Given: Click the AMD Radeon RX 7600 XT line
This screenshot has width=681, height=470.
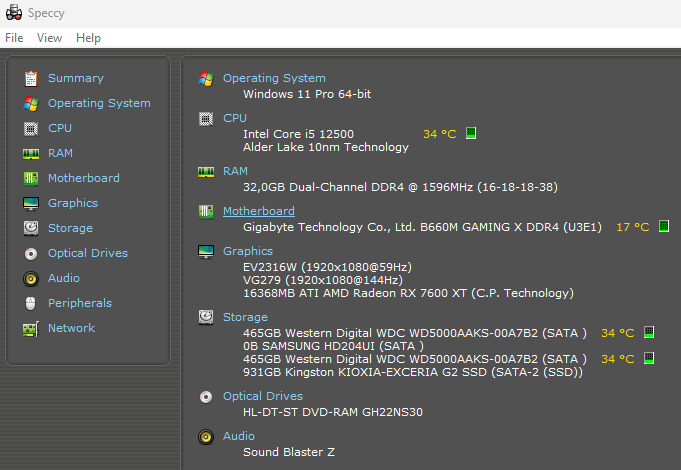Looking at the screenshot, I should [408, 293].
